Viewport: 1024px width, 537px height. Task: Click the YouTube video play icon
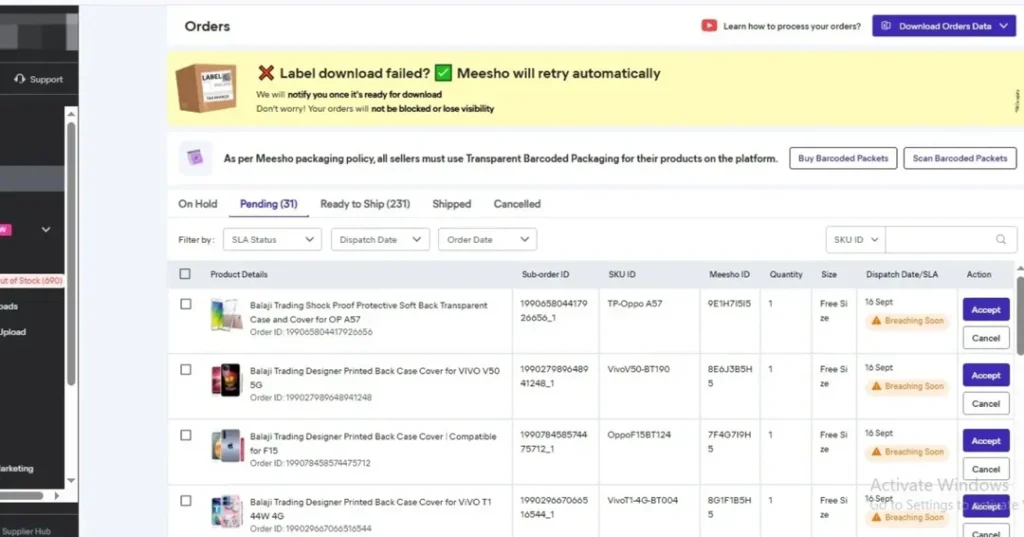[x=708, y=26]
